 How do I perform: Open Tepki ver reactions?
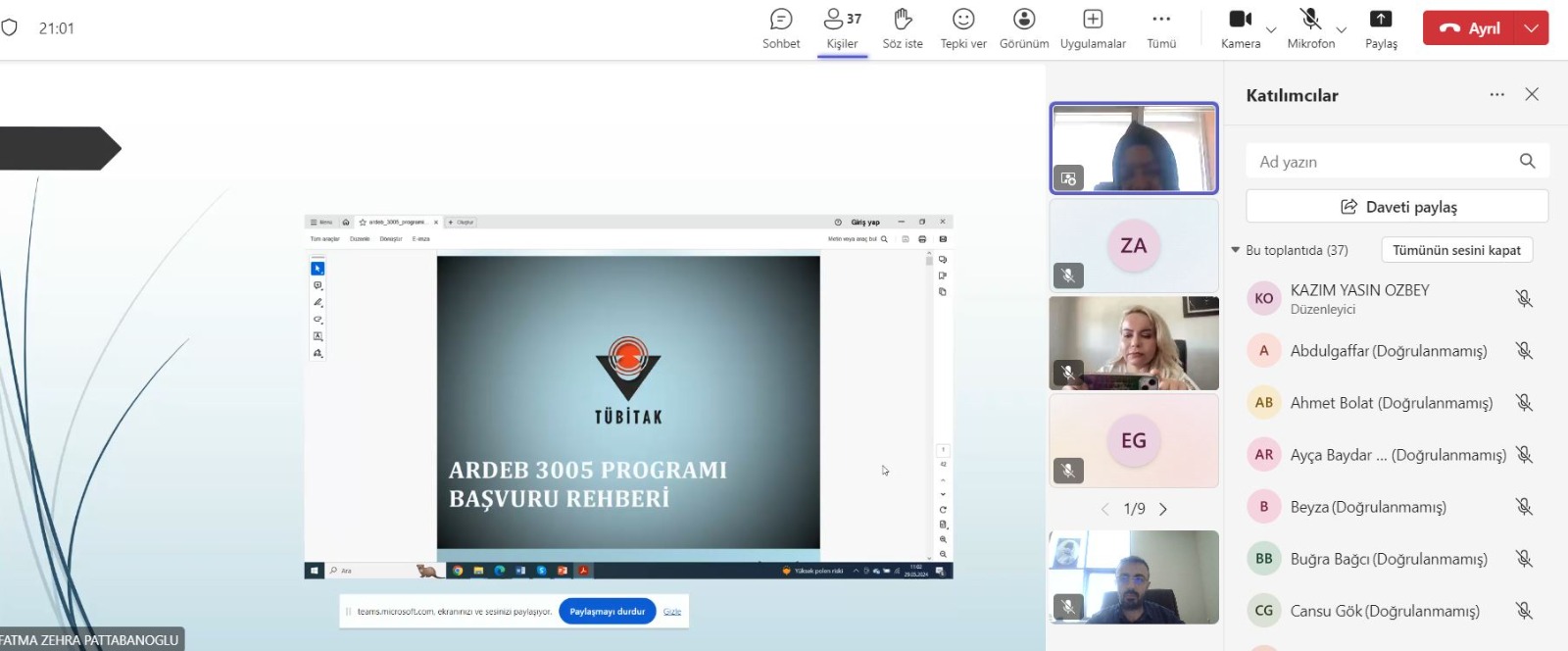click(x=963, y=28)
